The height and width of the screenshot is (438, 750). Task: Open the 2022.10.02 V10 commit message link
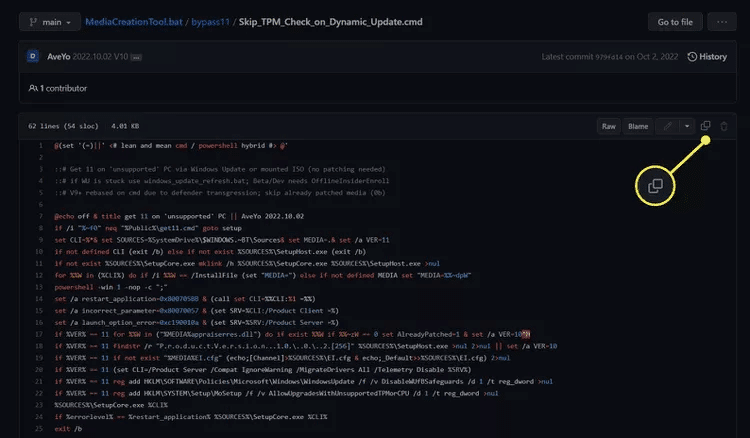100,56
